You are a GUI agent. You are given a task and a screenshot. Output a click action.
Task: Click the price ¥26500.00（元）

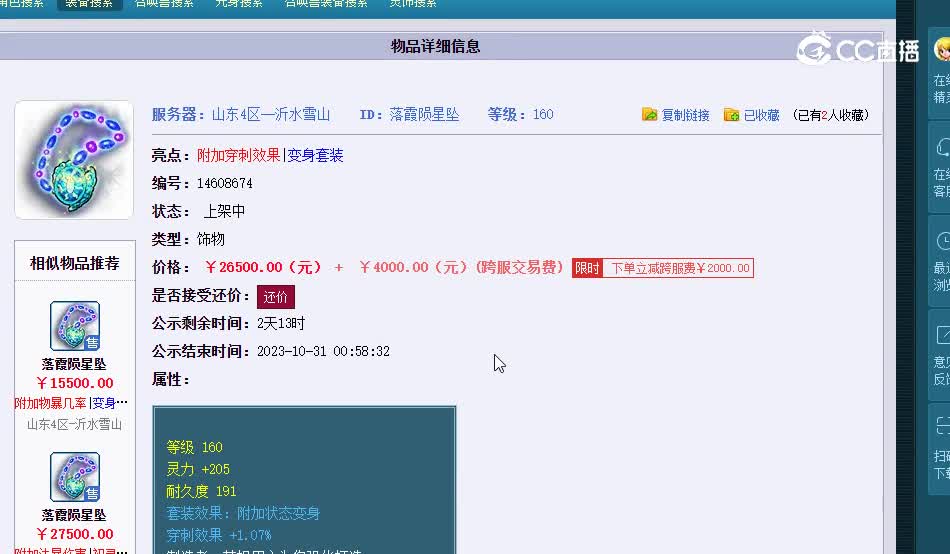pyautogui.click(x=263, y=267)
